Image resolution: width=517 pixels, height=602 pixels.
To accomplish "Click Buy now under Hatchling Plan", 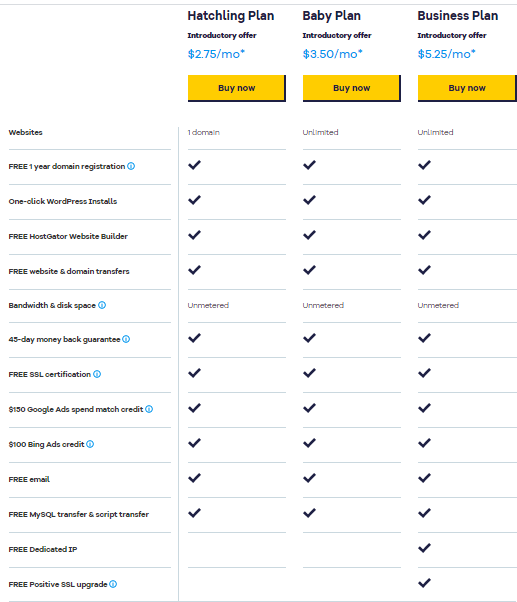I will click(x=236, y=88).
